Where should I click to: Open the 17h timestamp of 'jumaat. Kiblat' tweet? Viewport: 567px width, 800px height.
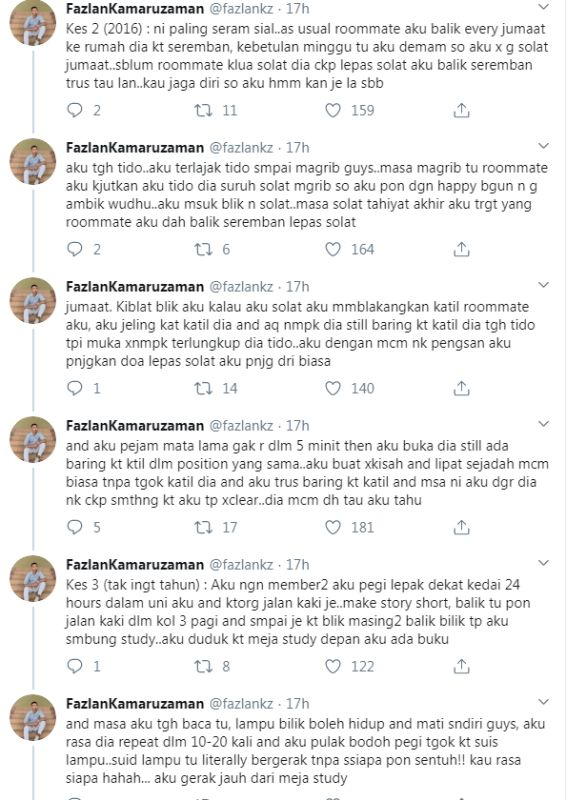[x=298, y=287]
